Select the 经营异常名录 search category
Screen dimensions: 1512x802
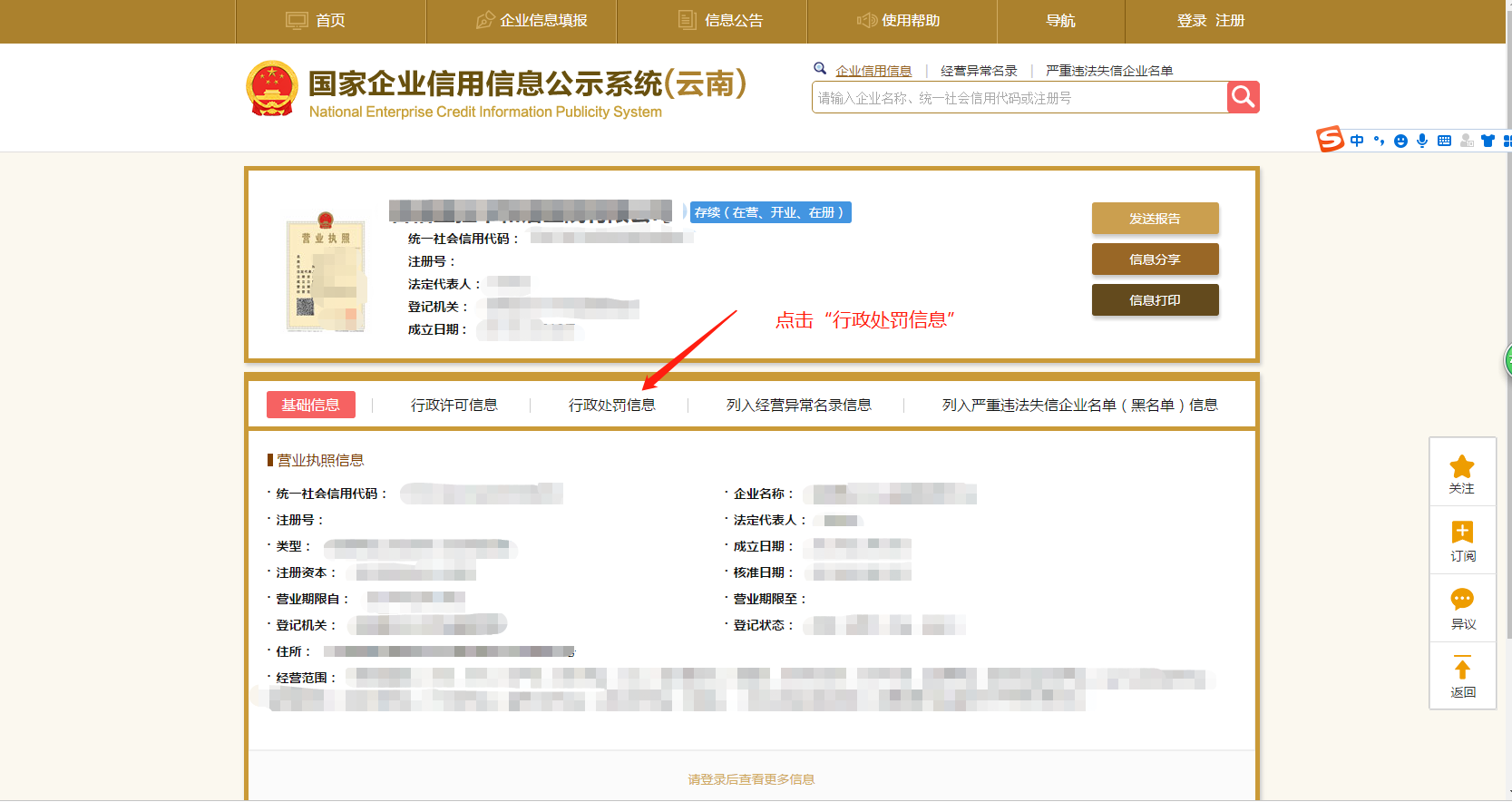click(x=979, y=71)
